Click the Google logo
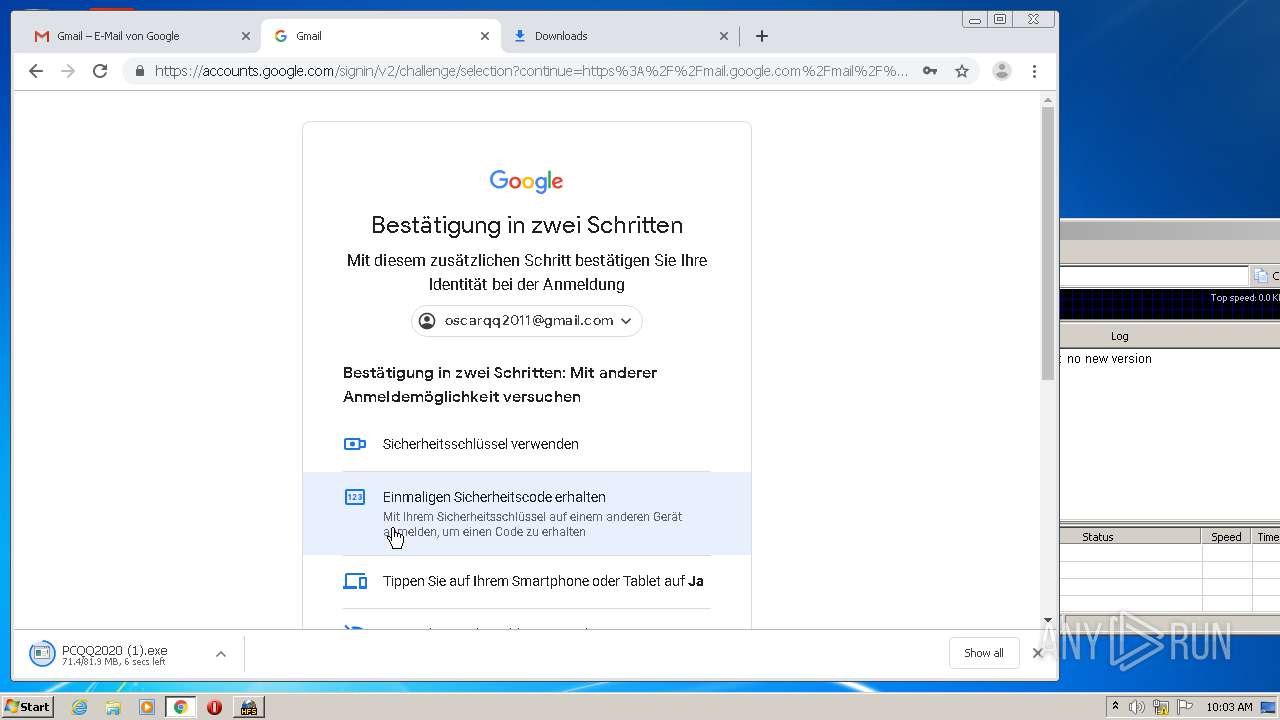 [527, 181]
